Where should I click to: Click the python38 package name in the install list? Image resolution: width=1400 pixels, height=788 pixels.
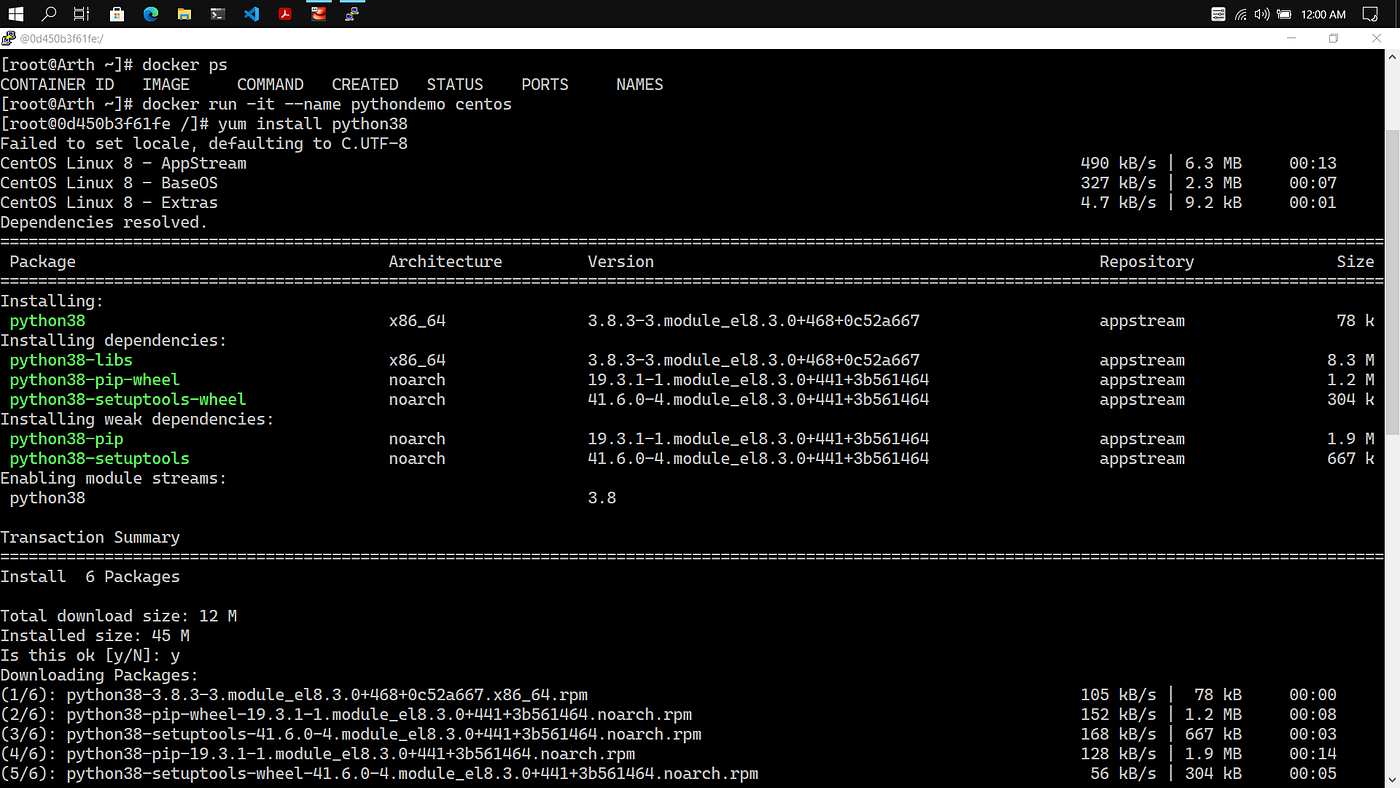pos(47,320)
